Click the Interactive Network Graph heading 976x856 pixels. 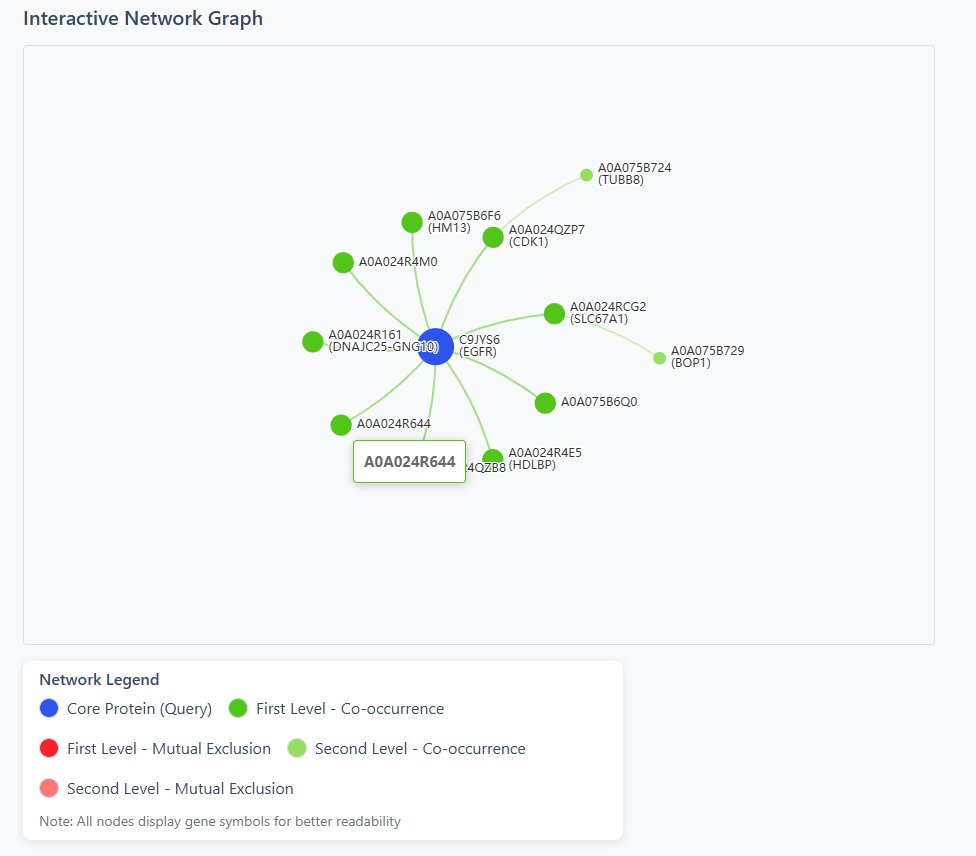point(143,18)
